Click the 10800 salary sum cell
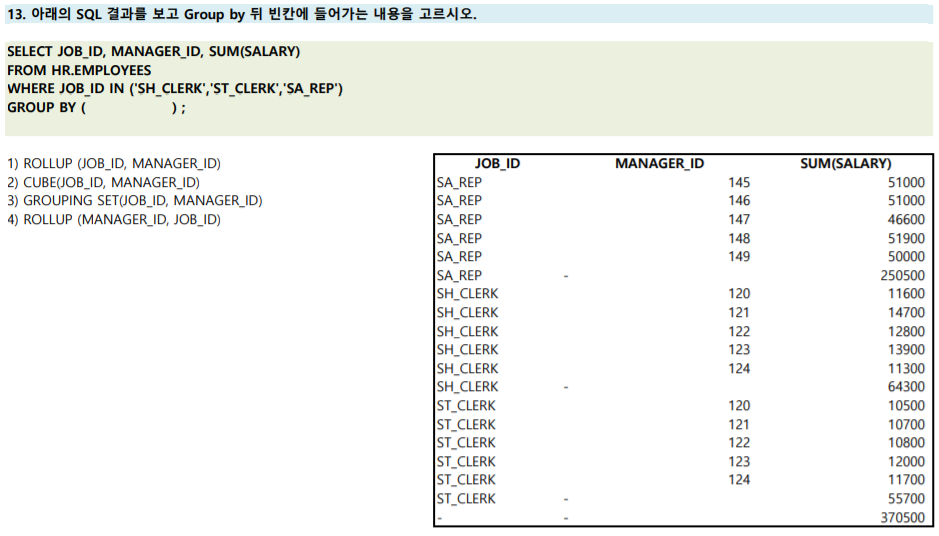The image size is (939, 536). point(906,443)
